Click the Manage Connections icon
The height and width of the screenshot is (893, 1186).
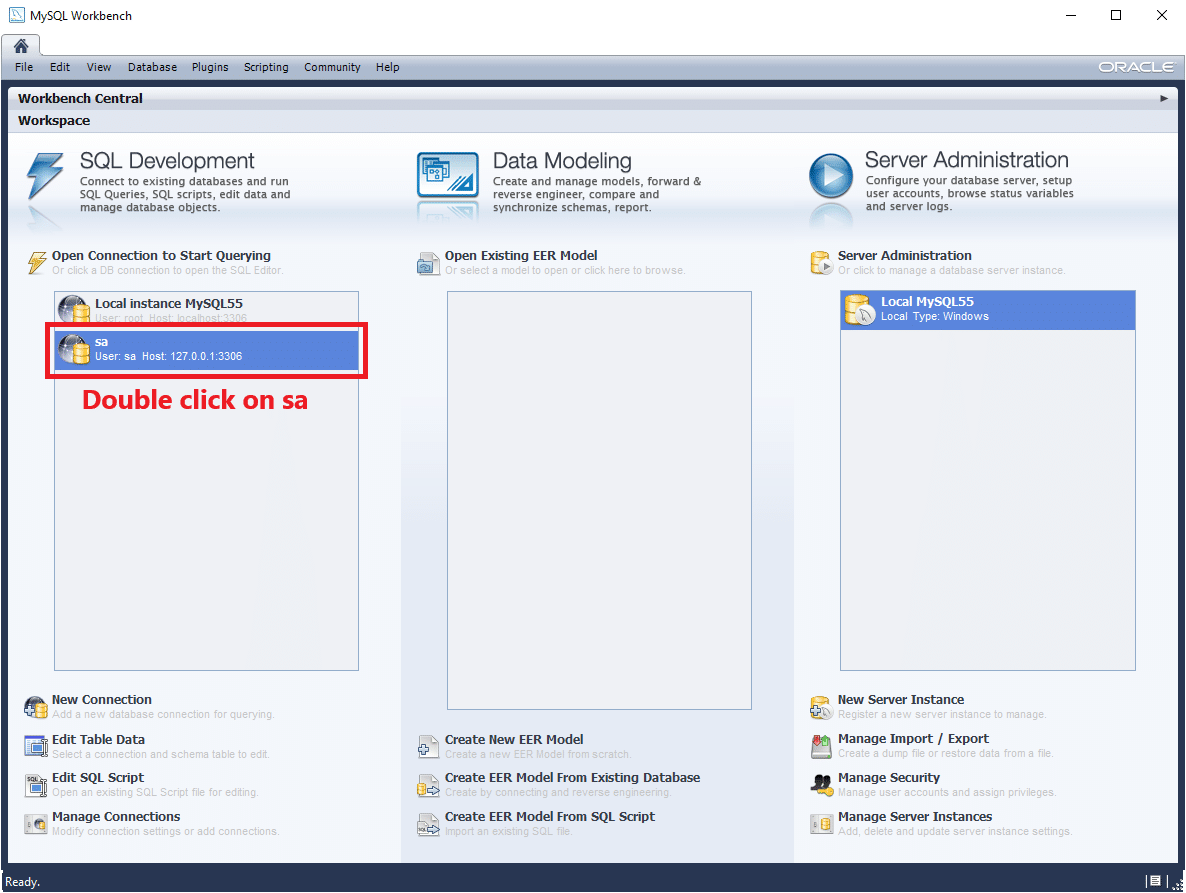coord(36,823)
